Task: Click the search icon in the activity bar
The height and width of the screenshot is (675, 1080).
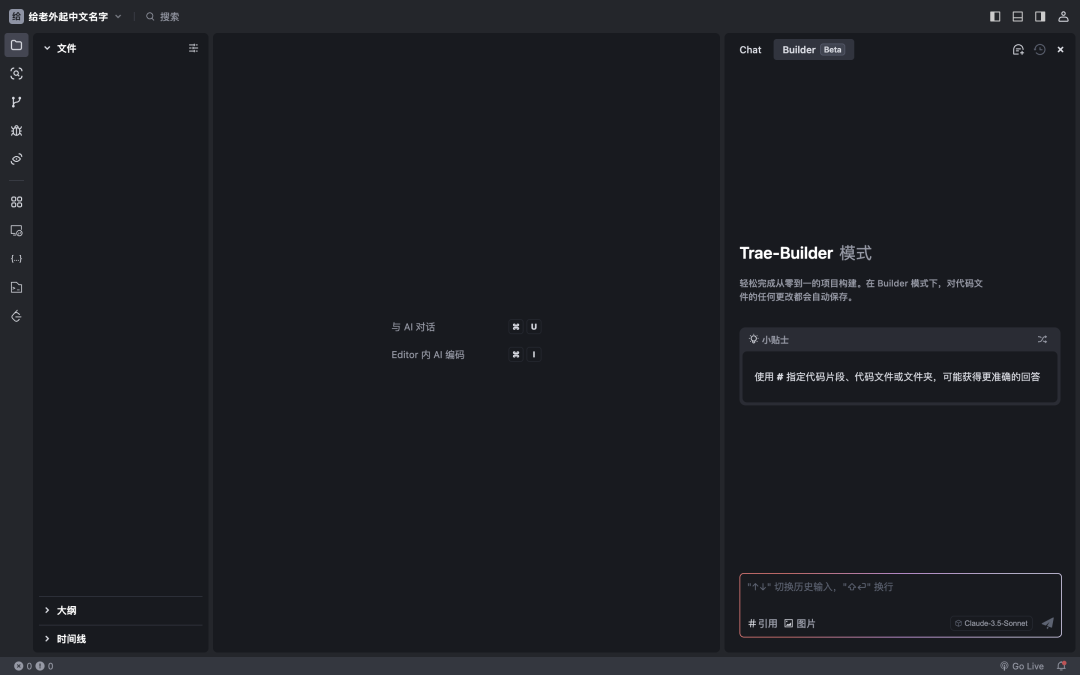Action: coord(16,74)
